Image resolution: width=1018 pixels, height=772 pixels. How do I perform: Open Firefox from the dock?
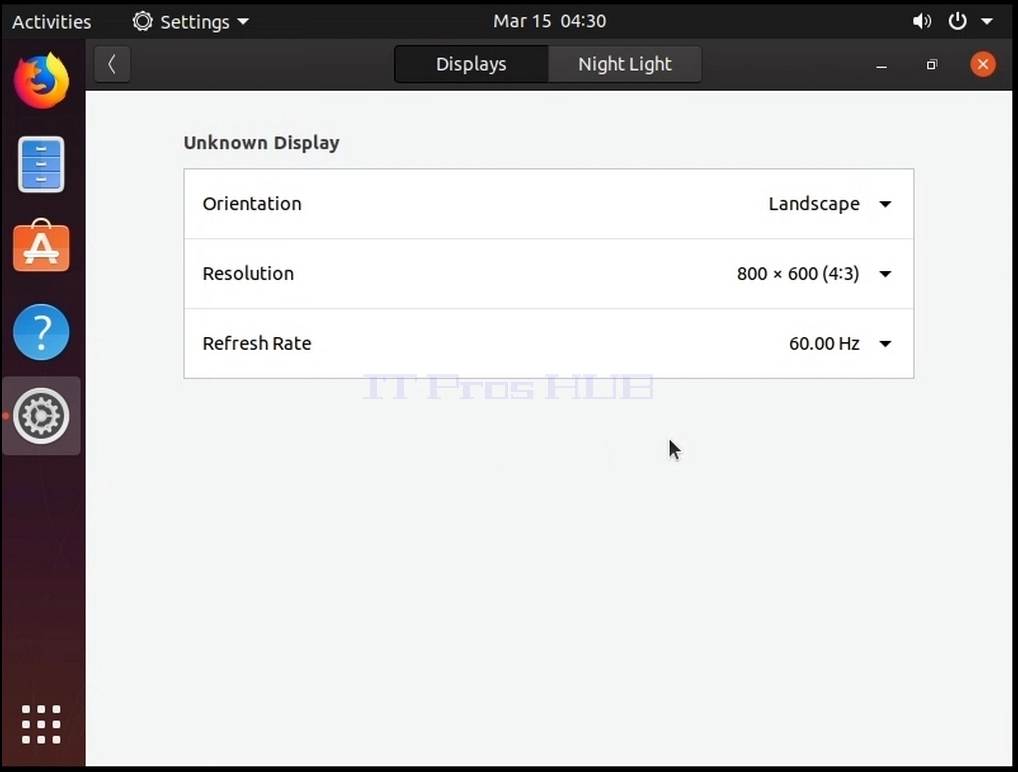coord(42,81)
